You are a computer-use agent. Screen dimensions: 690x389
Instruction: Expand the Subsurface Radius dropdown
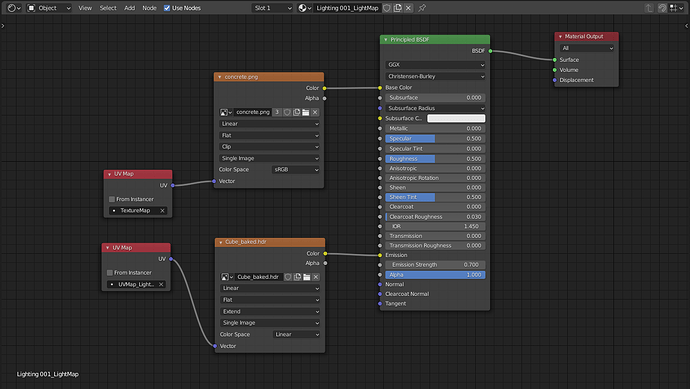435,108
